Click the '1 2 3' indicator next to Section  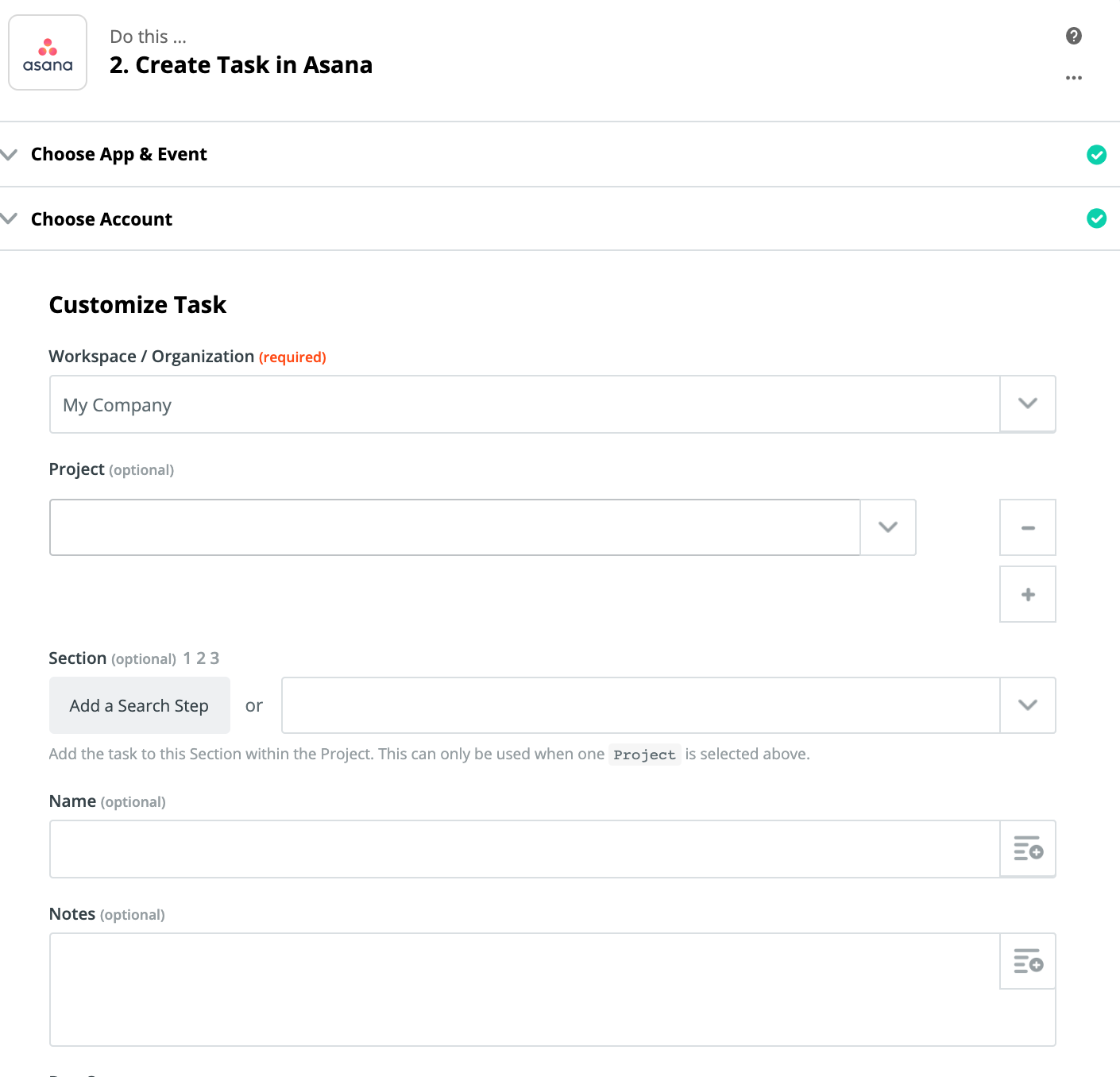pos(201,658)
